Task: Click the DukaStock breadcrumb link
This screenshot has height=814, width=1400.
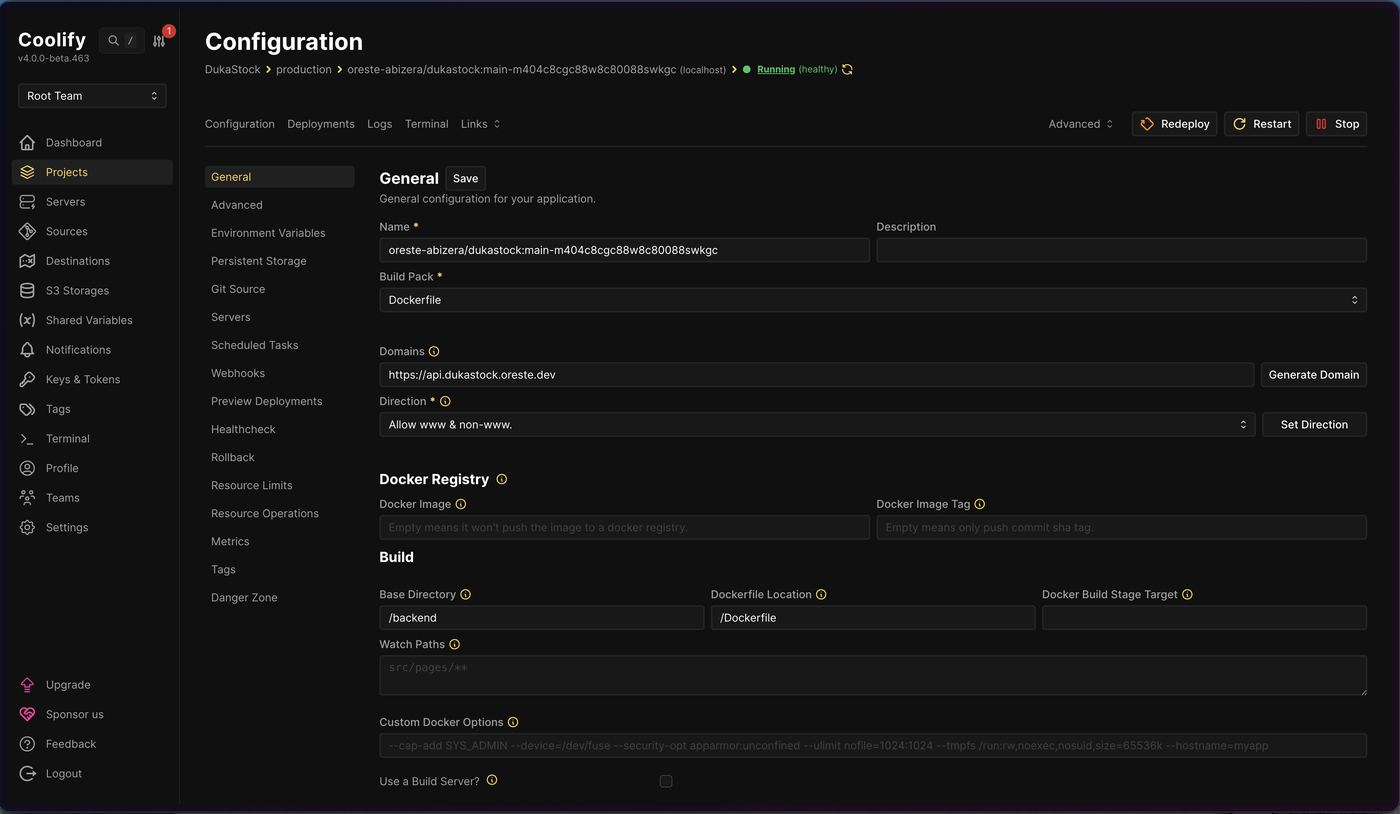Action: (232, 69)
